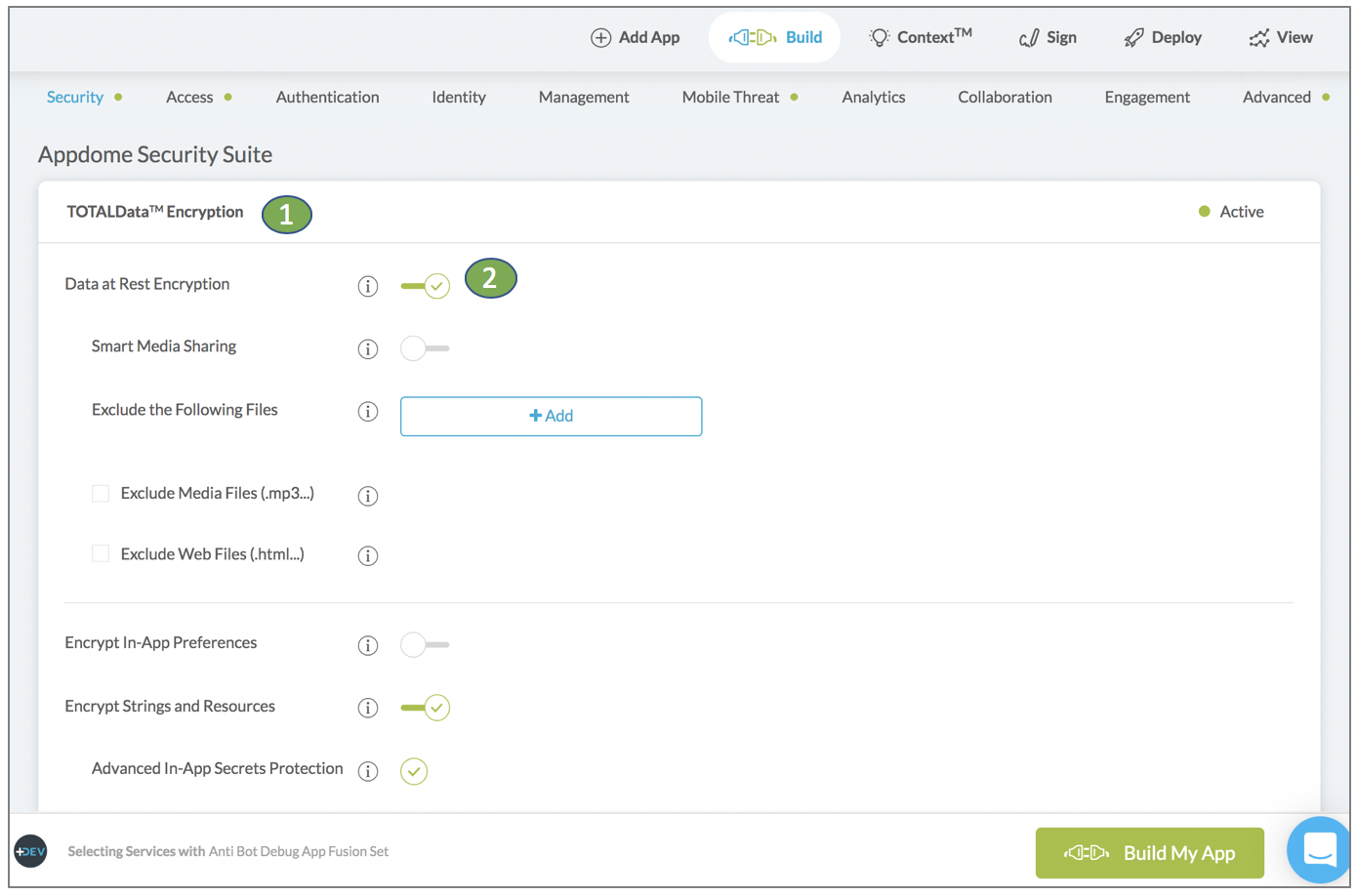Check Exclude Web Files (.html...) checkbox
This screenshot has height=896, width=1357.
[x=101, y=554]
